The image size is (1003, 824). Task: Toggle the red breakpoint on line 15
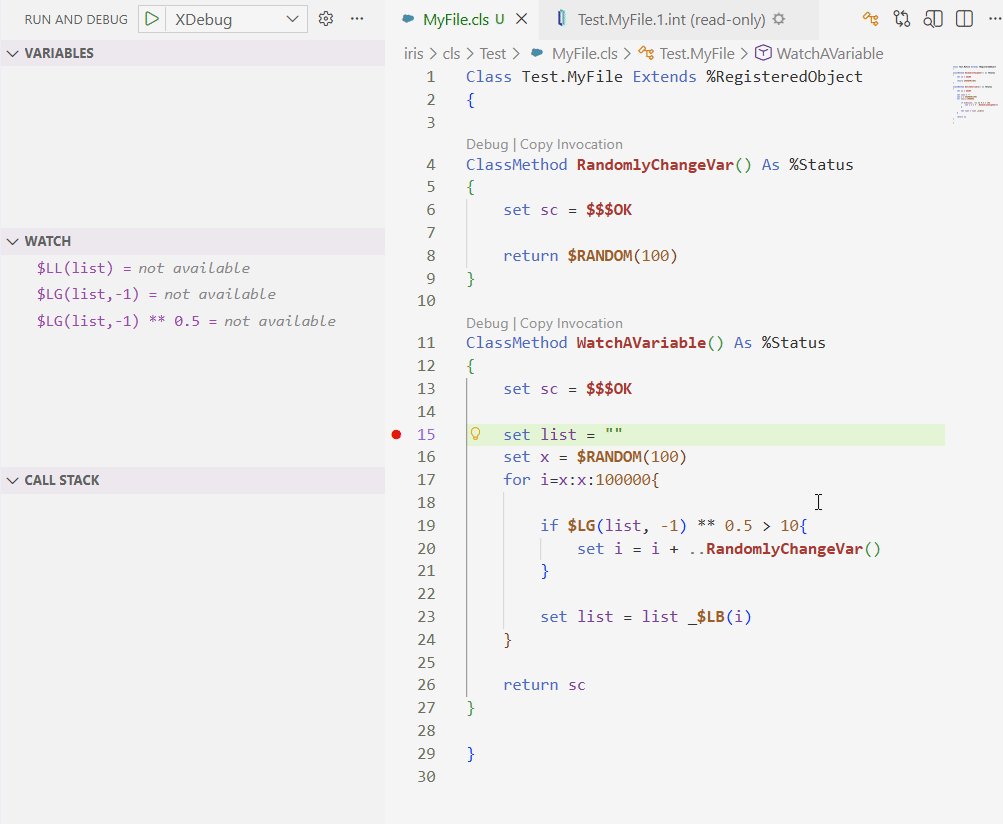397,434
